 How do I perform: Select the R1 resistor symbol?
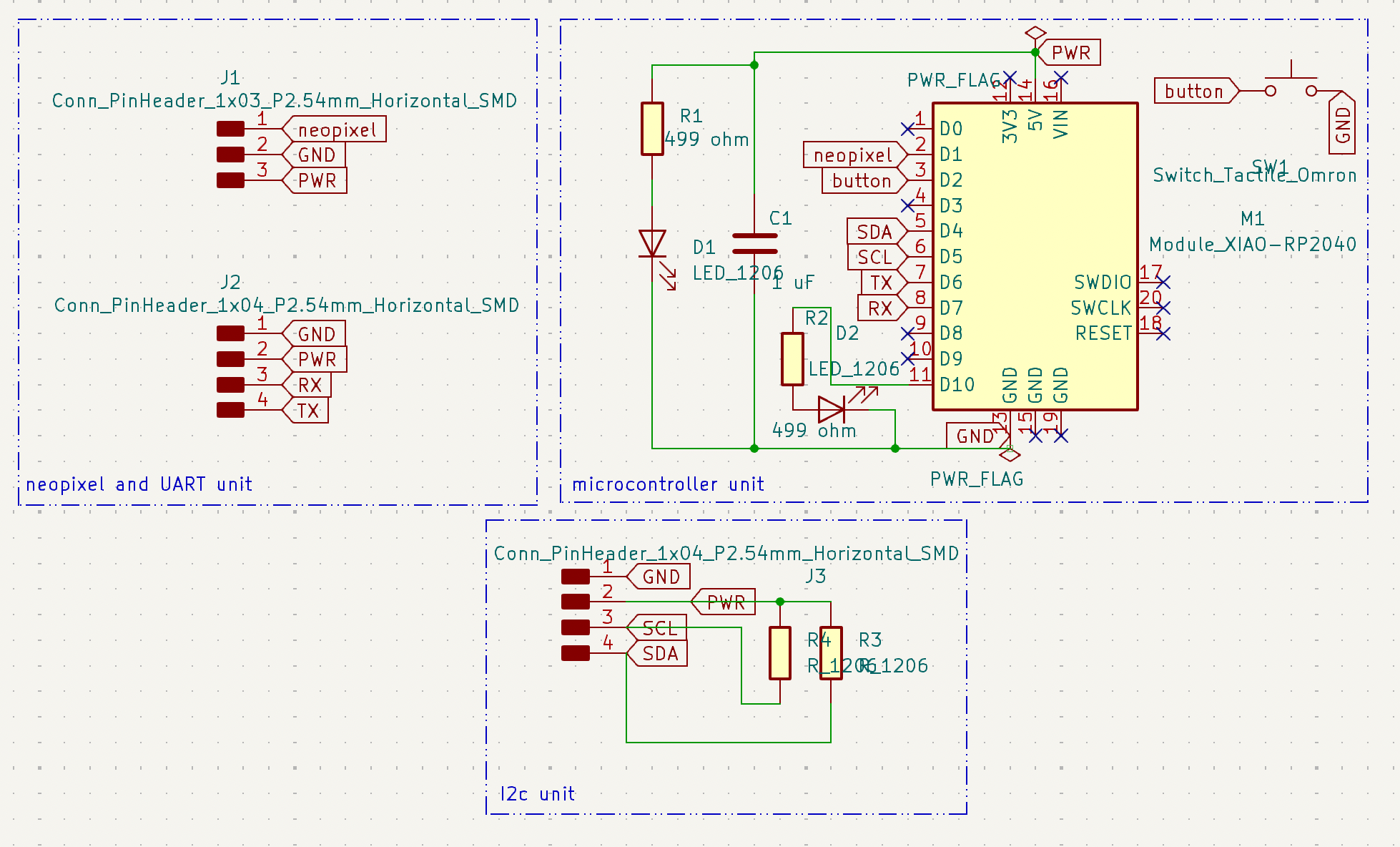[652, 129]
